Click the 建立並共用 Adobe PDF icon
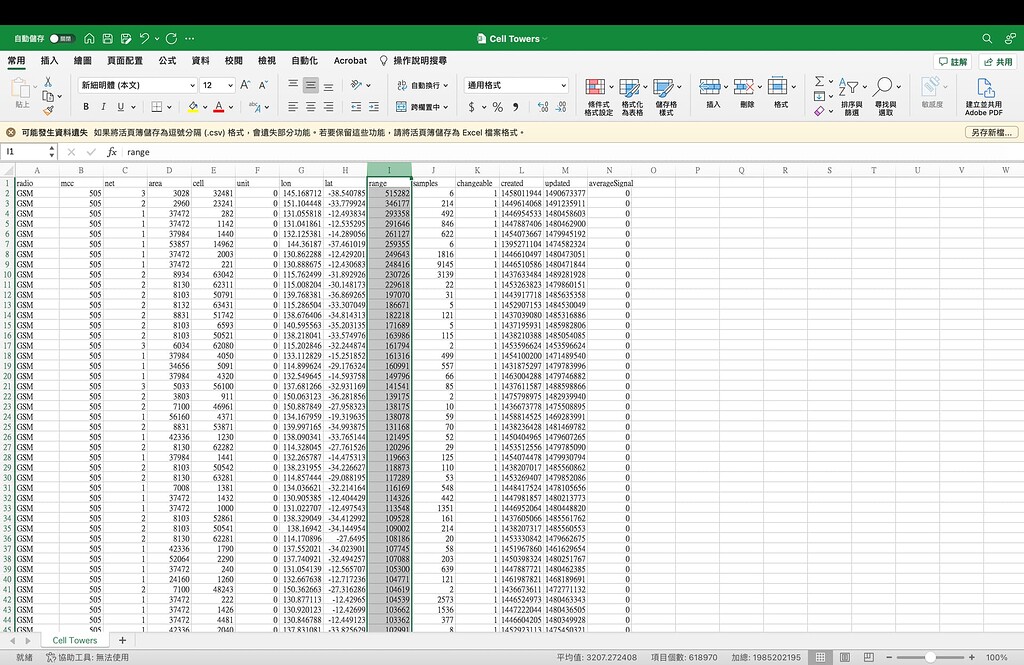The width and height of the screenshot is (1024, 665). click(x=982, y=96)
